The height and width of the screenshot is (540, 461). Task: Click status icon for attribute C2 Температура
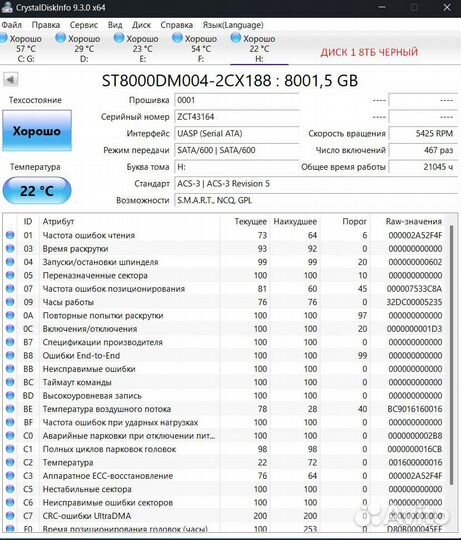[10, 463]
